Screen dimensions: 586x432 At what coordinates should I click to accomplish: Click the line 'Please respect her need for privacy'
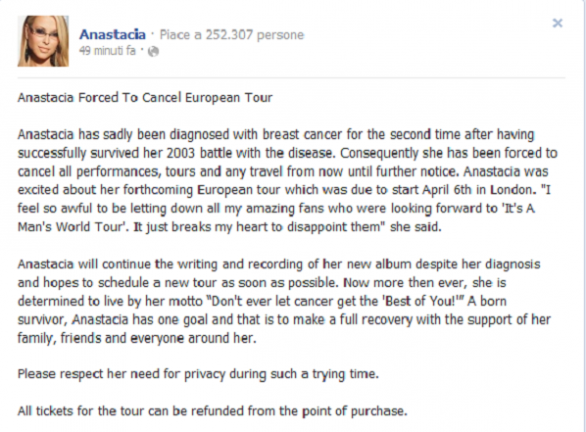click(198, 374)
